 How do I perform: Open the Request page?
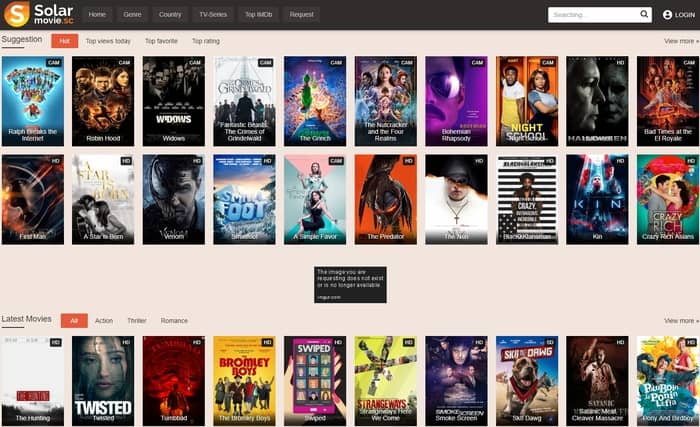301,14
